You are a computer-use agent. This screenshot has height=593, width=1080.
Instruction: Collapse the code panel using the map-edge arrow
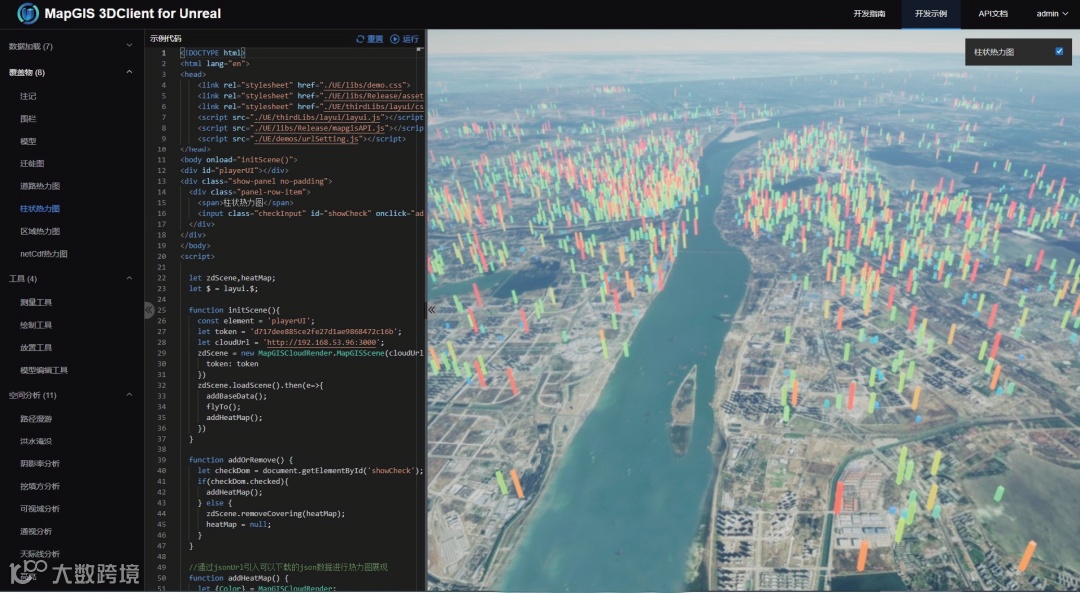tap(432, 310)
